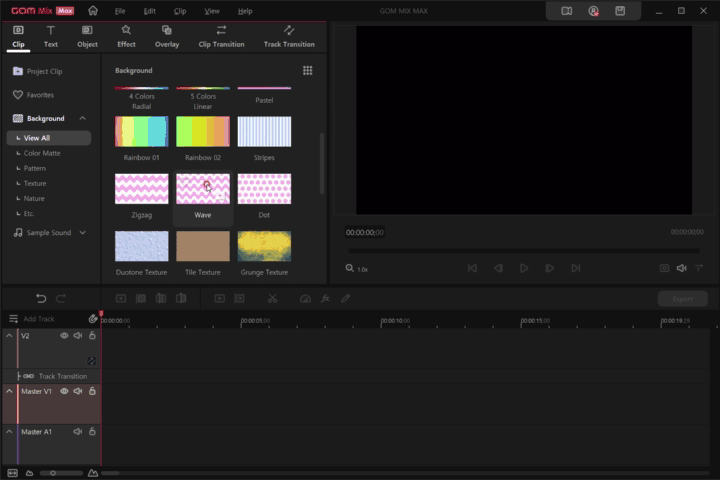Select the Texture background category
720x480 pixels.
click(x=35, y=183)
